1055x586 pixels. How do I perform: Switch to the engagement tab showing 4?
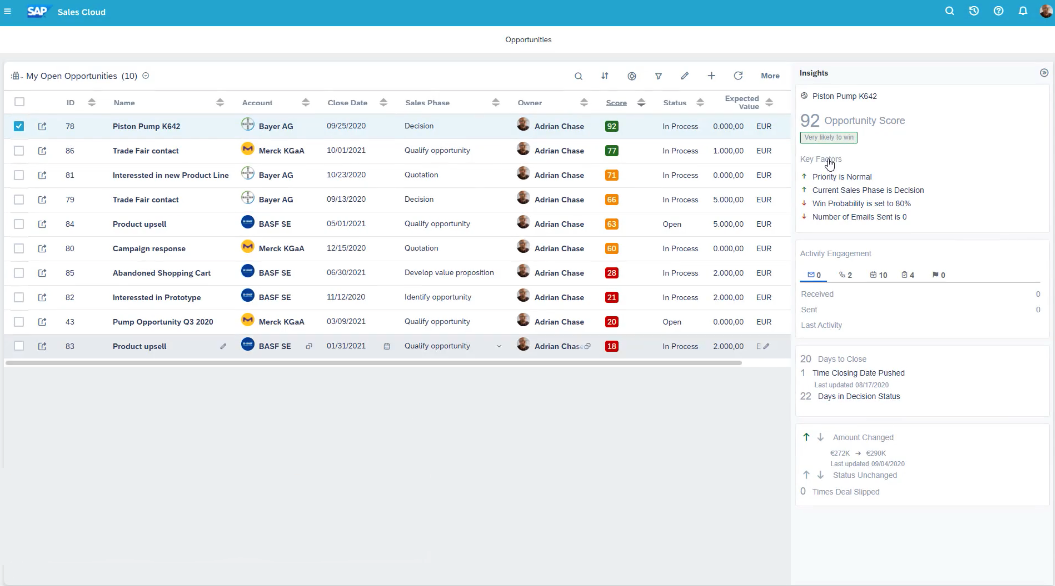908,274
